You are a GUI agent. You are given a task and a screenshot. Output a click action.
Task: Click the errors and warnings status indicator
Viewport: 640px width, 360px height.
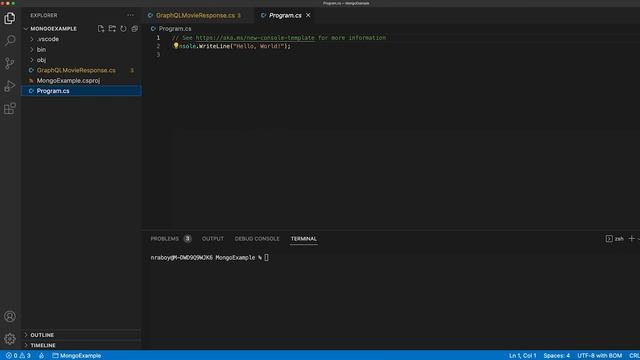[x=18, y=356]
